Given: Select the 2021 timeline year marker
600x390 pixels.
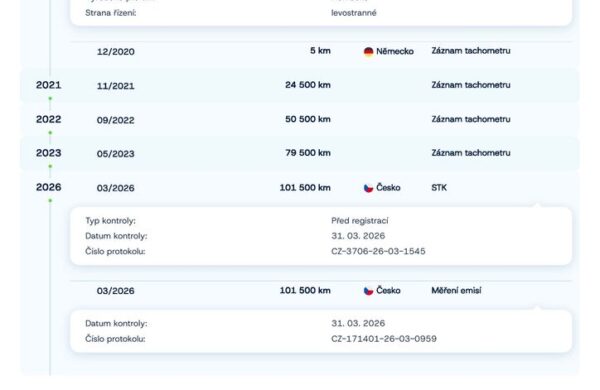Looking at the screenshot, I should pyautogui.click(x=49, y=85).
